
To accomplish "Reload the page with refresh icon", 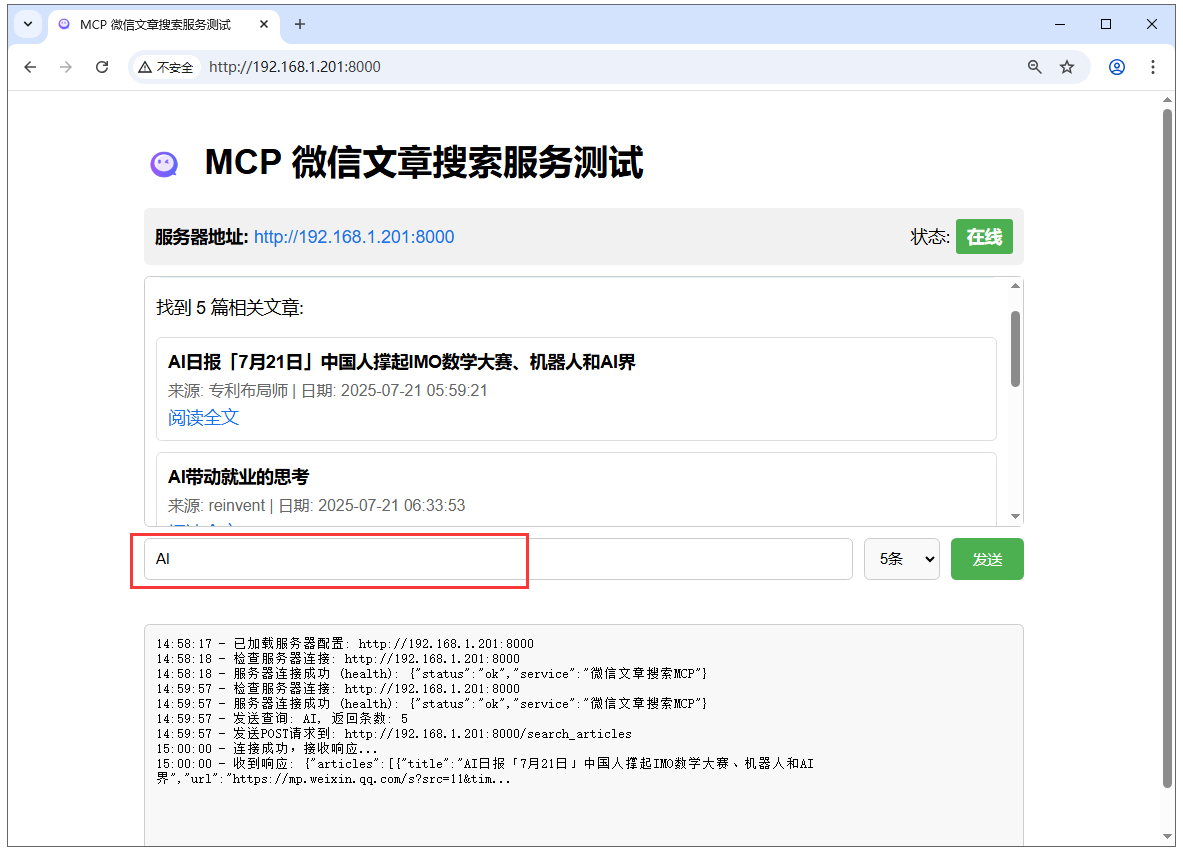I will click(x=102, y=67).
